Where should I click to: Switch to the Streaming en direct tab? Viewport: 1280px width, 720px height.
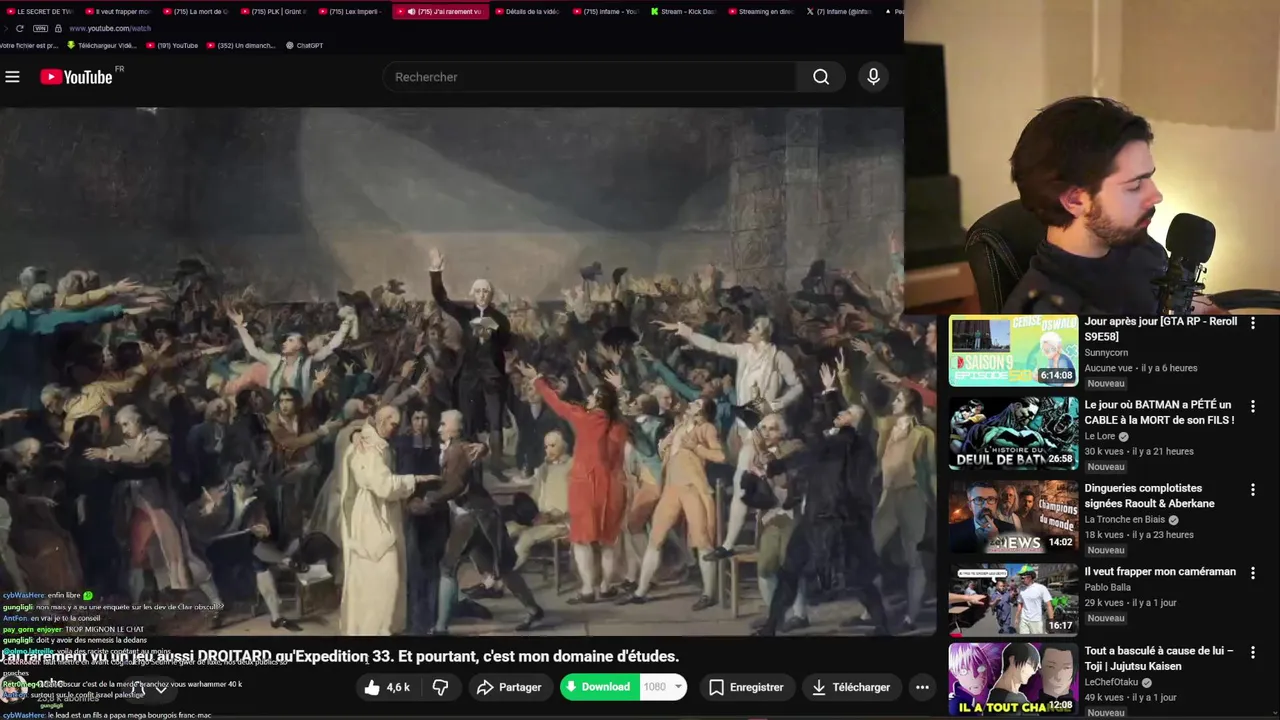tap(761, 12)
